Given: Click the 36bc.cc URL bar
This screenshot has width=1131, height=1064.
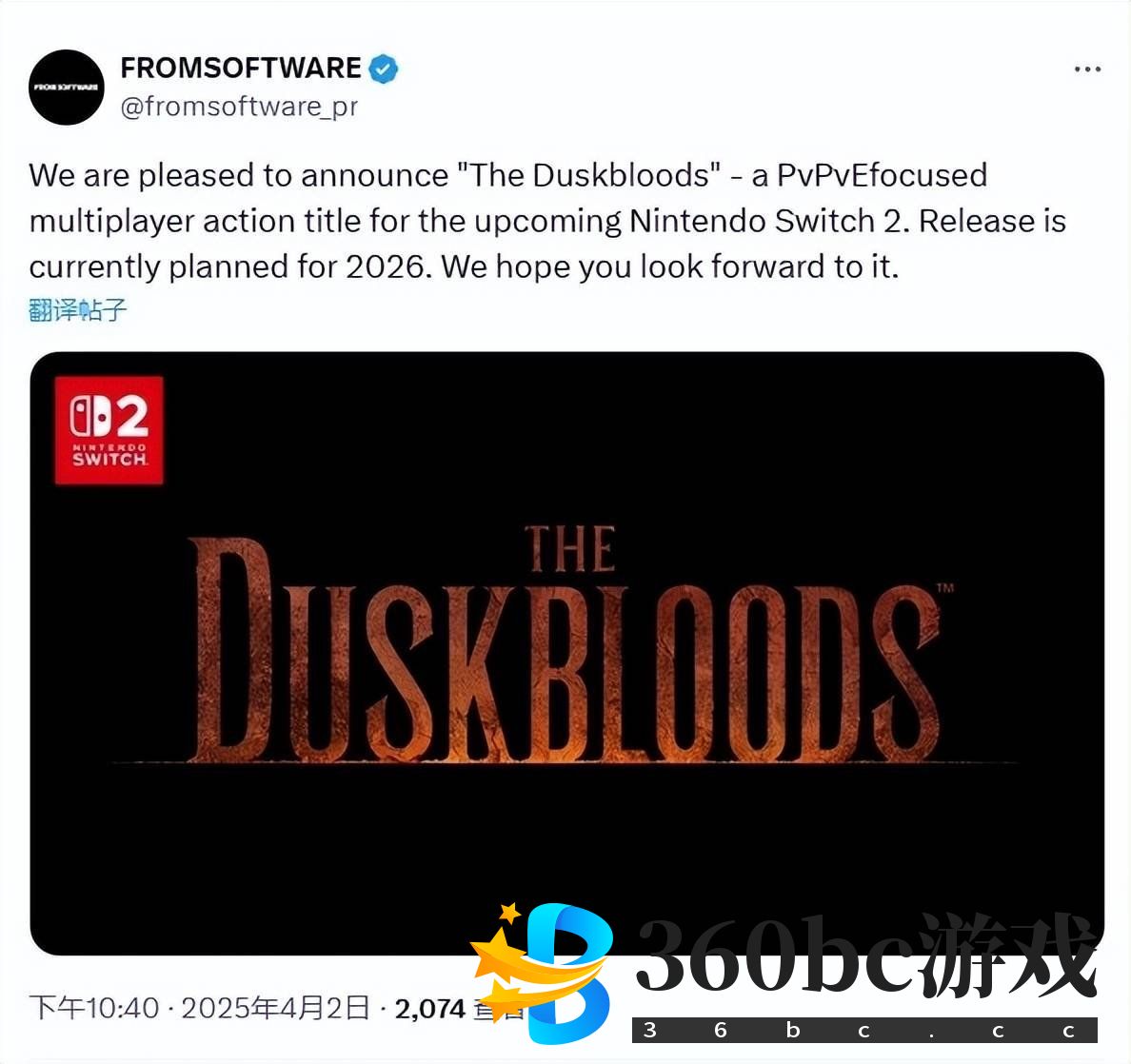Looking at the screenshot, I should pos(864,1030).
